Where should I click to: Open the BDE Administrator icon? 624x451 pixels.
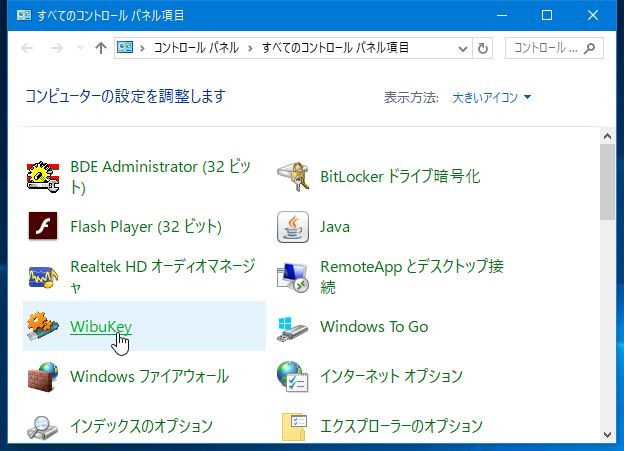pyautogui.click(x=43, y=177)
